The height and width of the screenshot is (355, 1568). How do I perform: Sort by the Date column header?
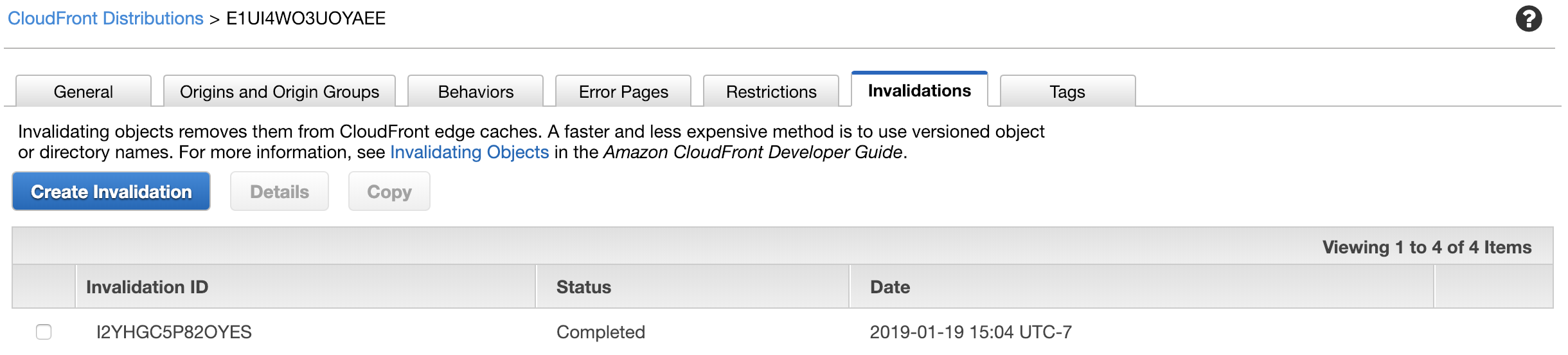pyautogui.click(x=890, y=287)
